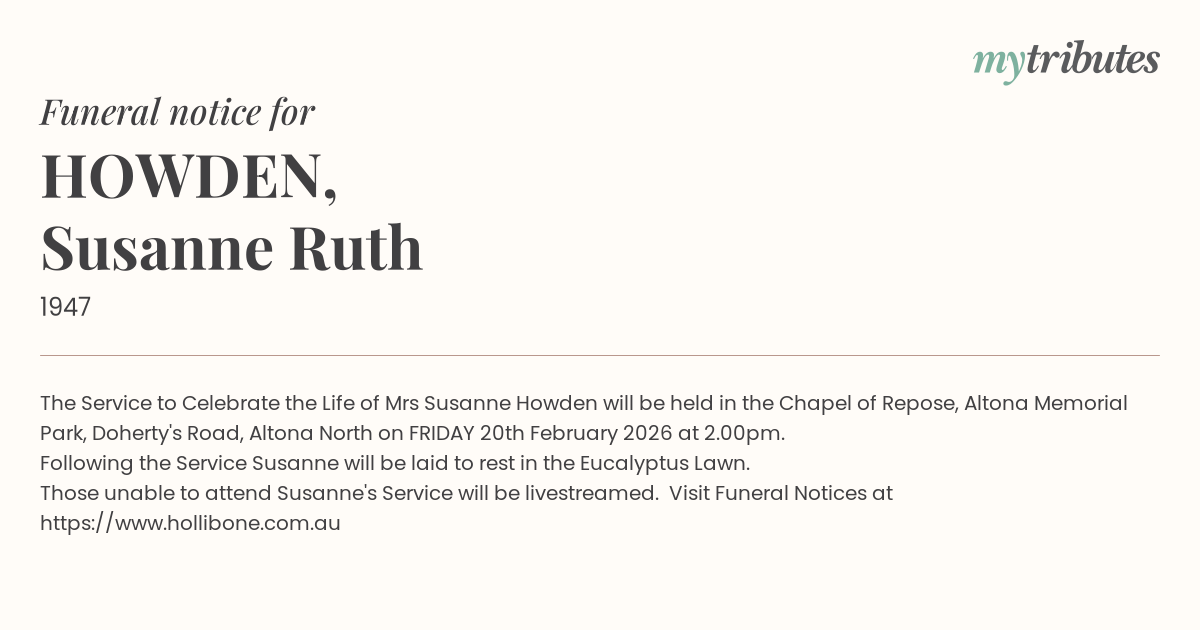The image size is (1200, 630).
Task: Click 'tributes' part of the logo
Action: point(1092,59)
